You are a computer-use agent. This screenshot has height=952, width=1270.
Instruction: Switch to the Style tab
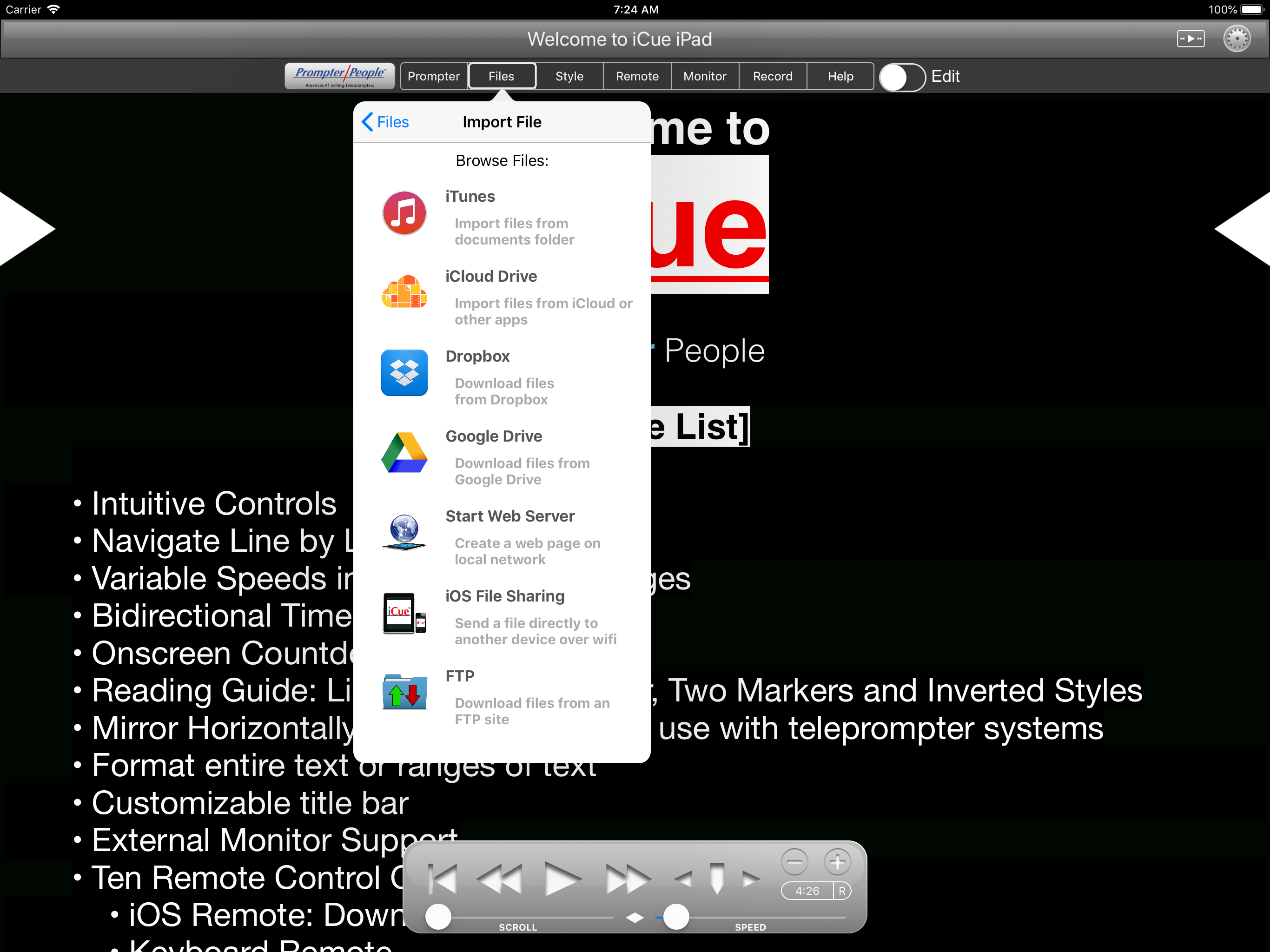(569, 76)
